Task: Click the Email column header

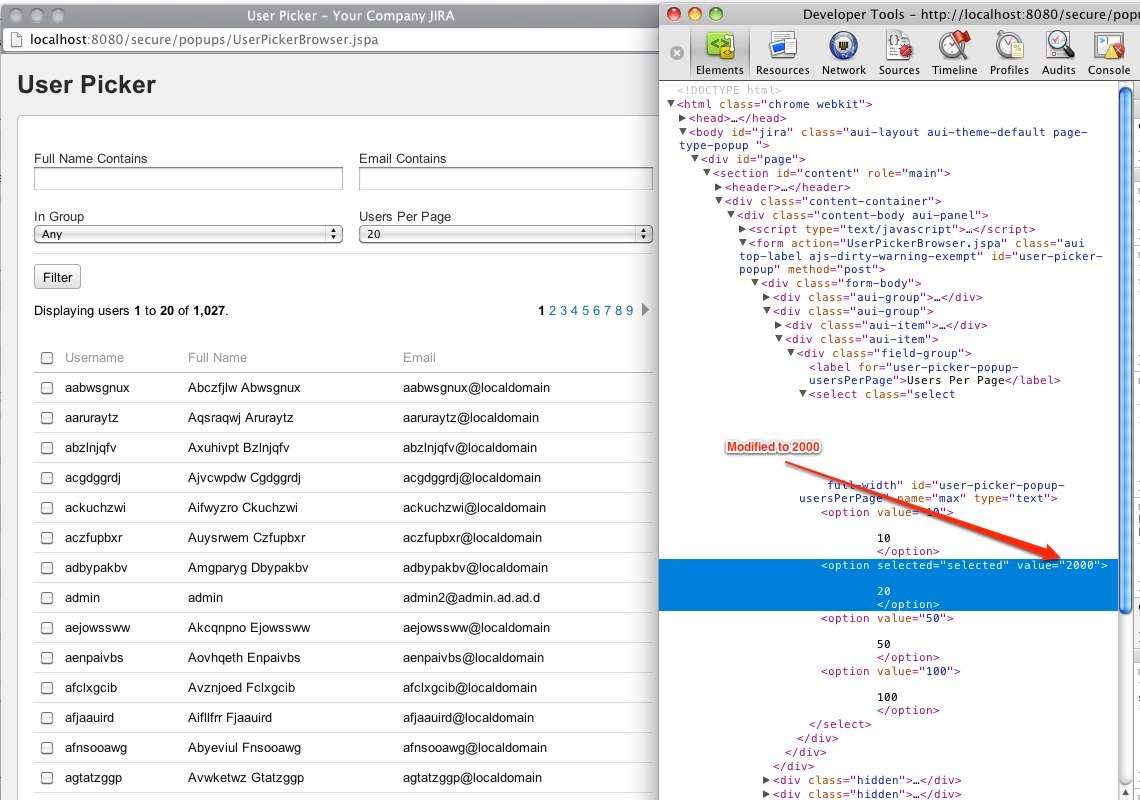Action: click(x=420, y=358)
